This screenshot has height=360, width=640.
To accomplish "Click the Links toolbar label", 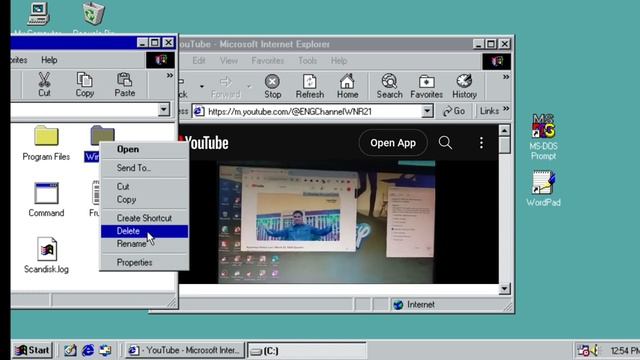I will pyautogui.click(x=489, y=111).
